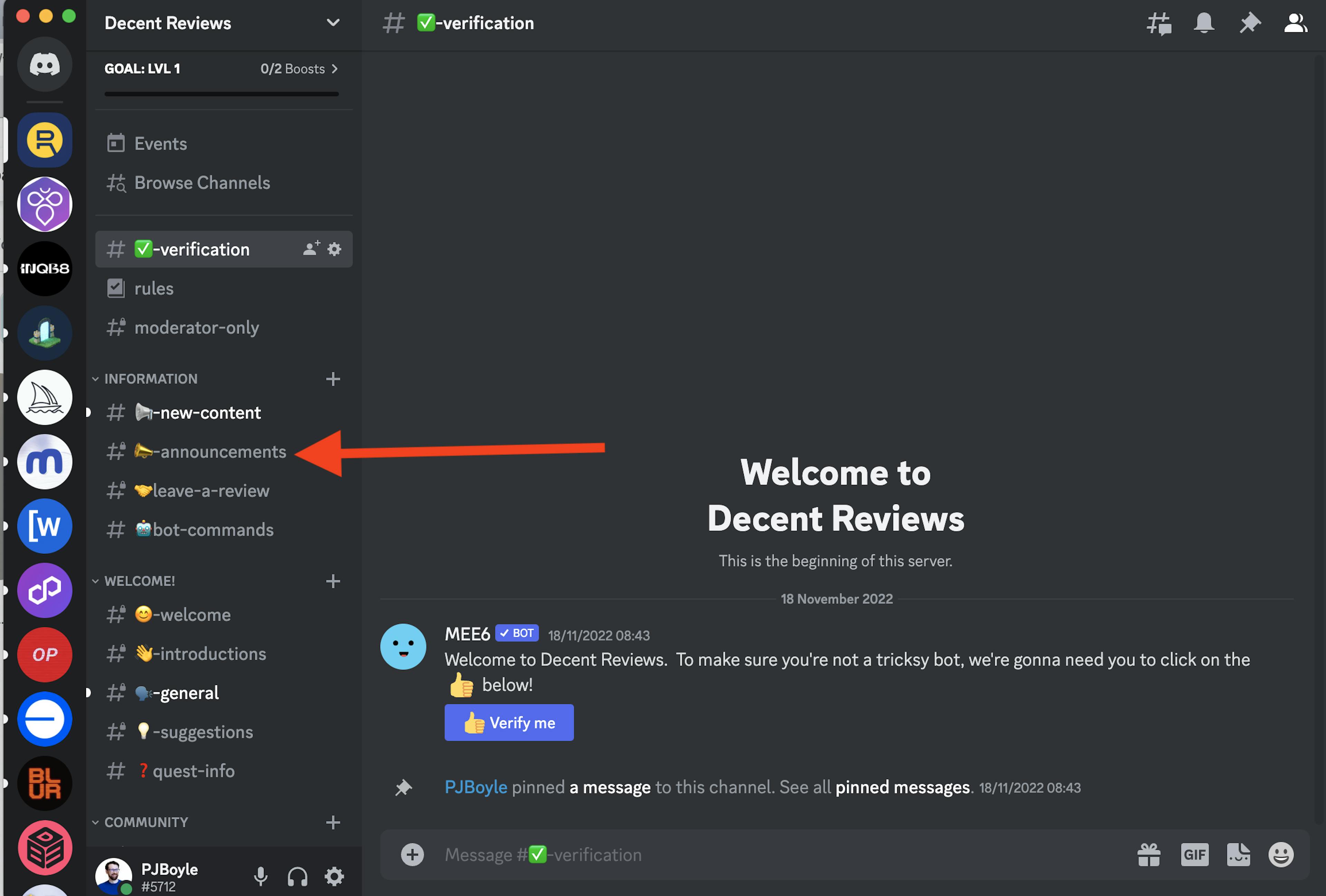Open the sticker picker icon
The width and height of the screenshot is (1326, 896).
point(1238,854)
